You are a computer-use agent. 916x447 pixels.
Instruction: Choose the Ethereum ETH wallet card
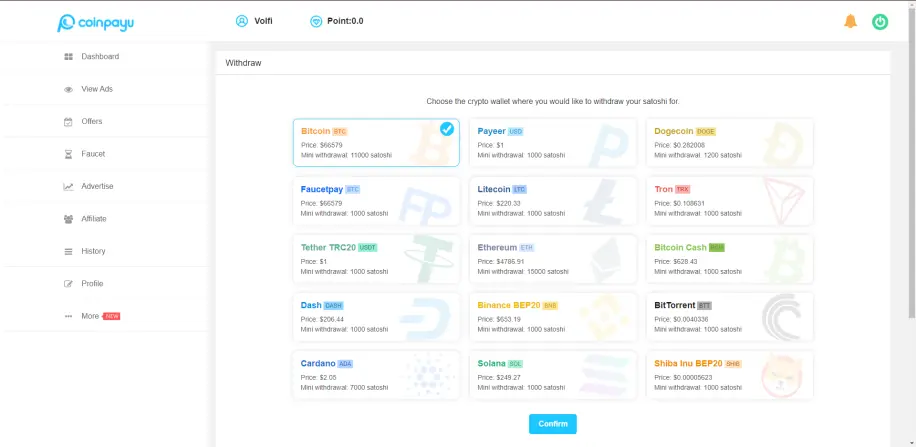553,259
